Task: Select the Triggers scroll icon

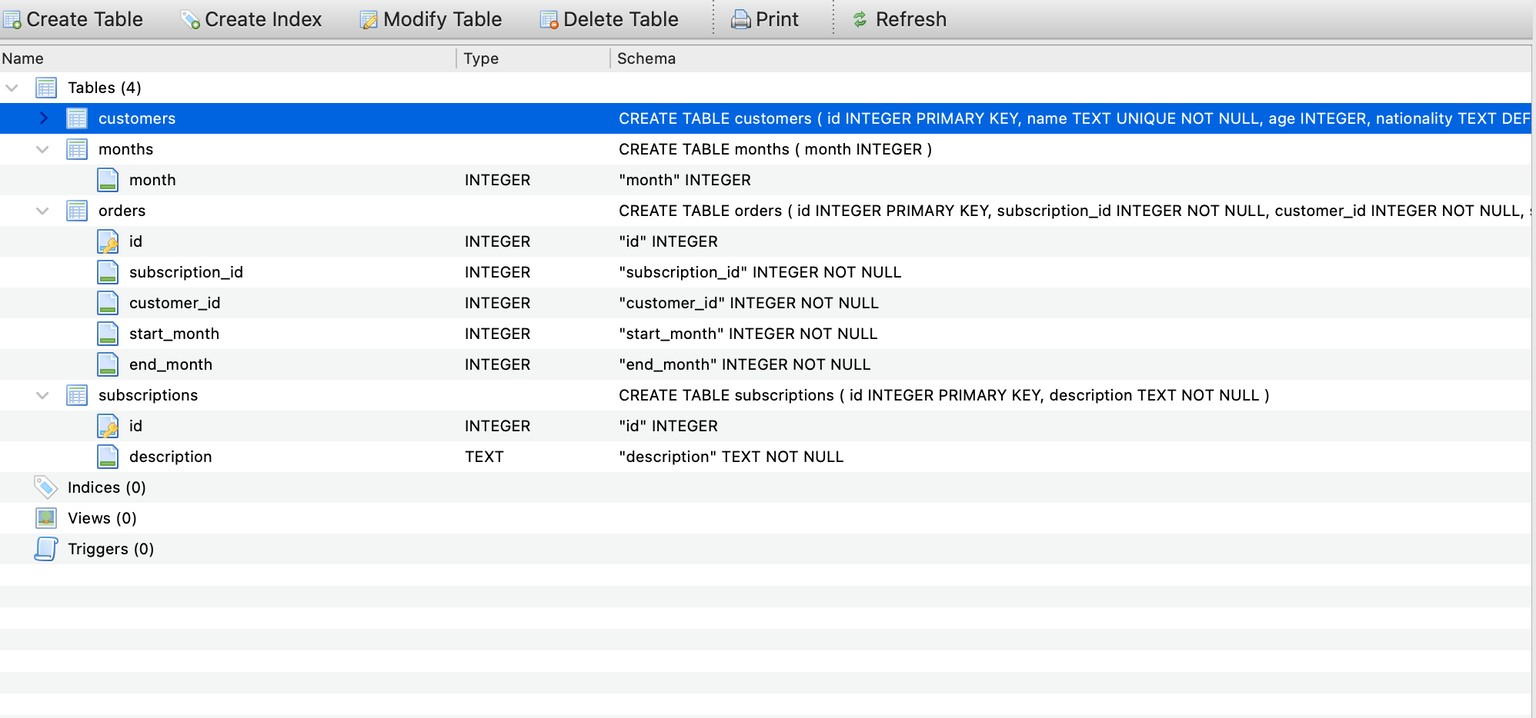Action: pos(46,549)
